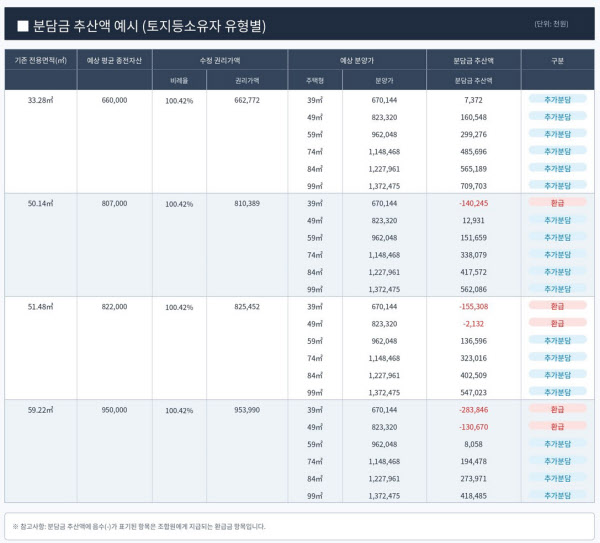Image resolution: width=600 pixels, height=543 pixels.
Task: Select the red -140,245 refund amount
Action: (x=473, y=203)
